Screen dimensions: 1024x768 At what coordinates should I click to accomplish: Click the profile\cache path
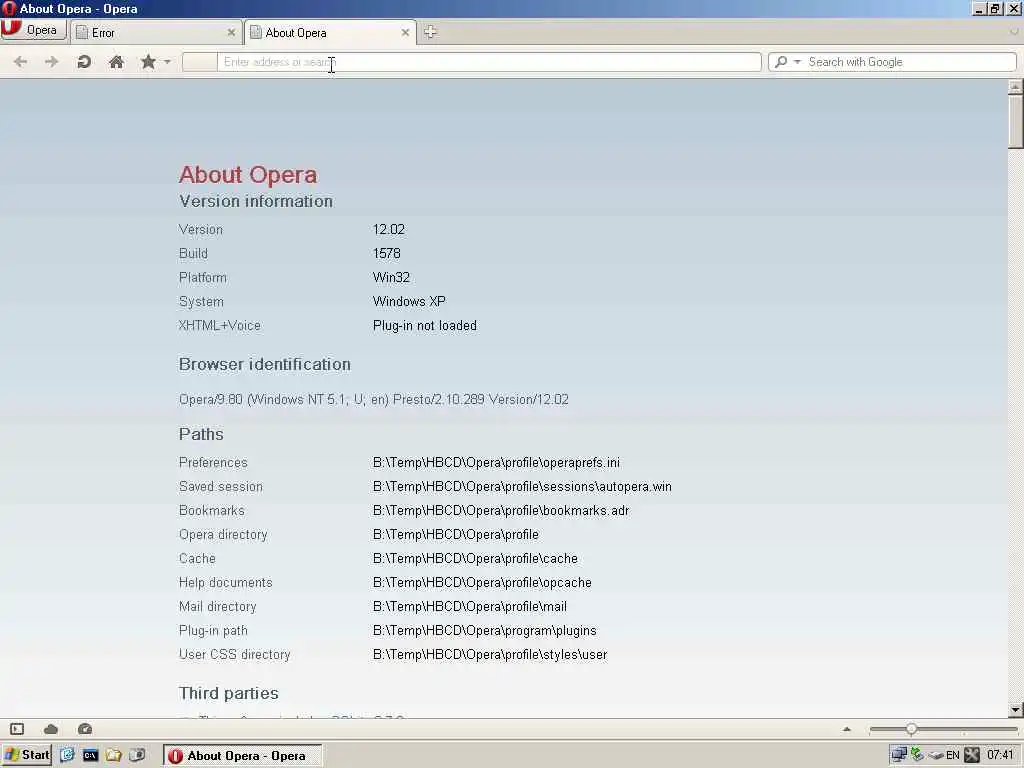(475, 558)
